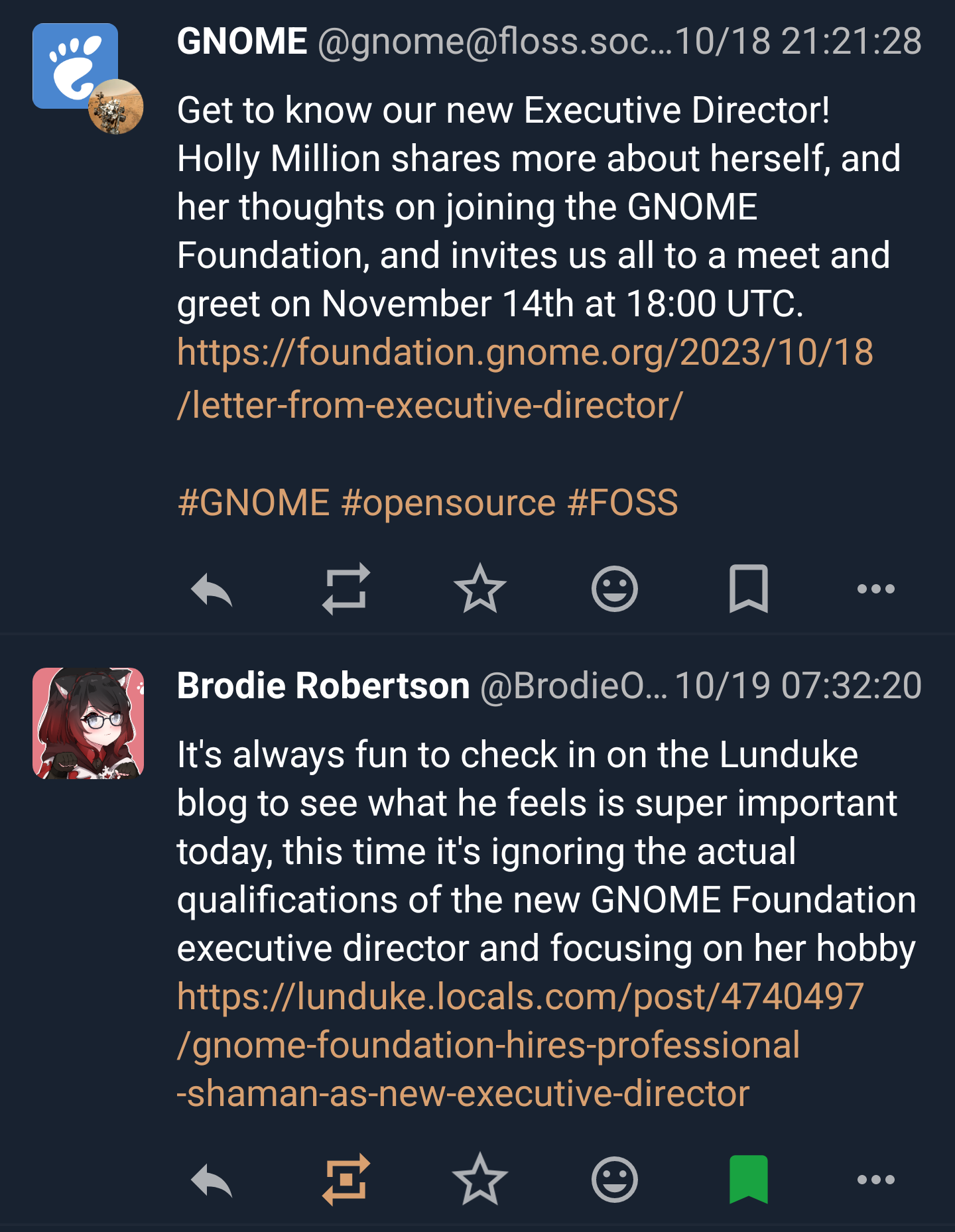Bookmark the GNOME post
Image resolution: width=955 pixels, height=1232 pixels.
click(x=749, y=589)
